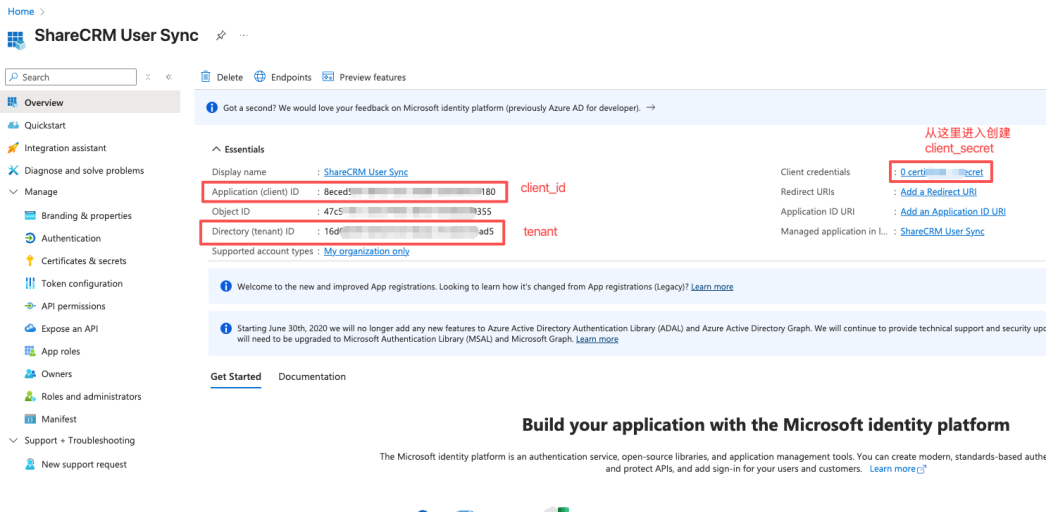Open the feedback arrow in banner
The height and width of the screenshot is (512, 1046).
click(651, 107)
